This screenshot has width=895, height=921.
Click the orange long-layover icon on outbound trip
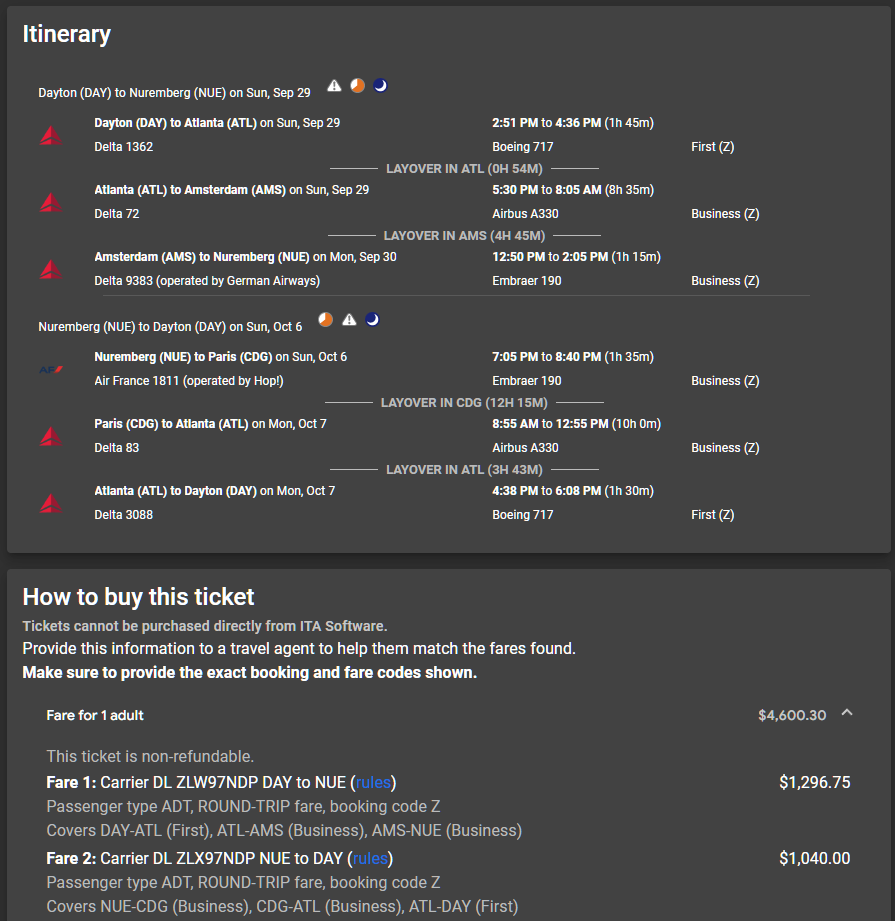[358, 86]
